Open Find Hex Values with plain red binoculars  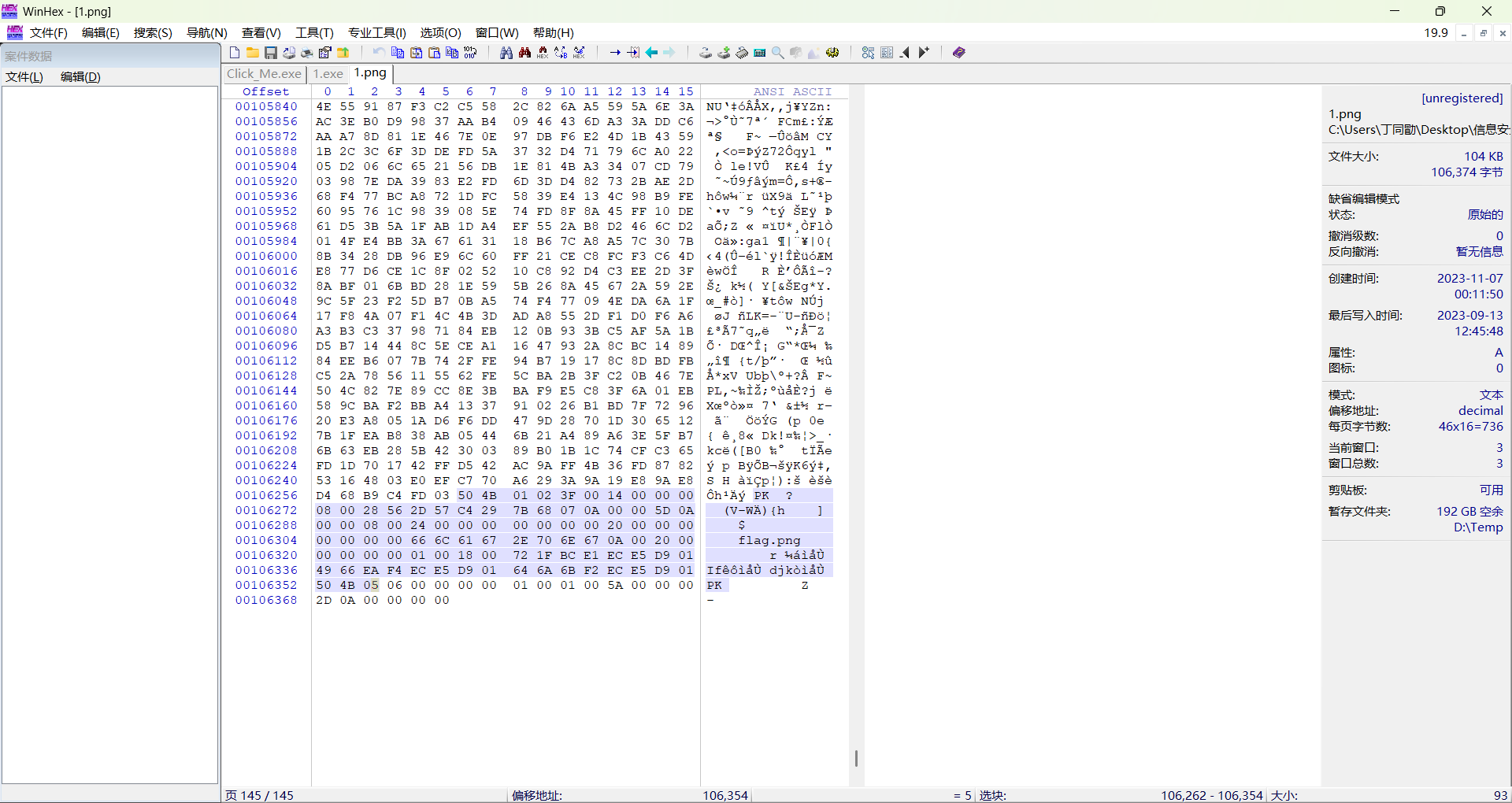pos(524,53)
